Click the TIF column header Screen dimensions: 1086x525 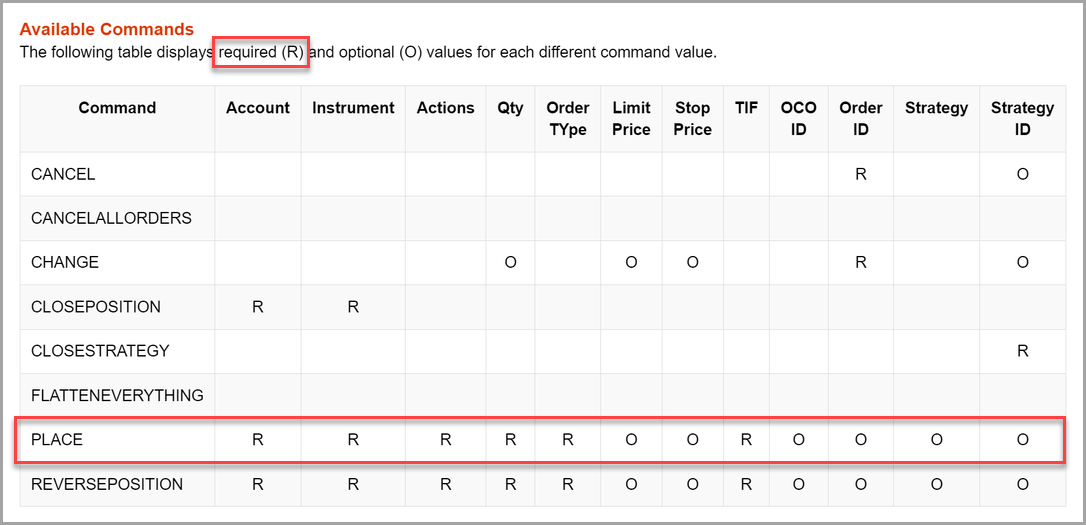coord(746,108)
